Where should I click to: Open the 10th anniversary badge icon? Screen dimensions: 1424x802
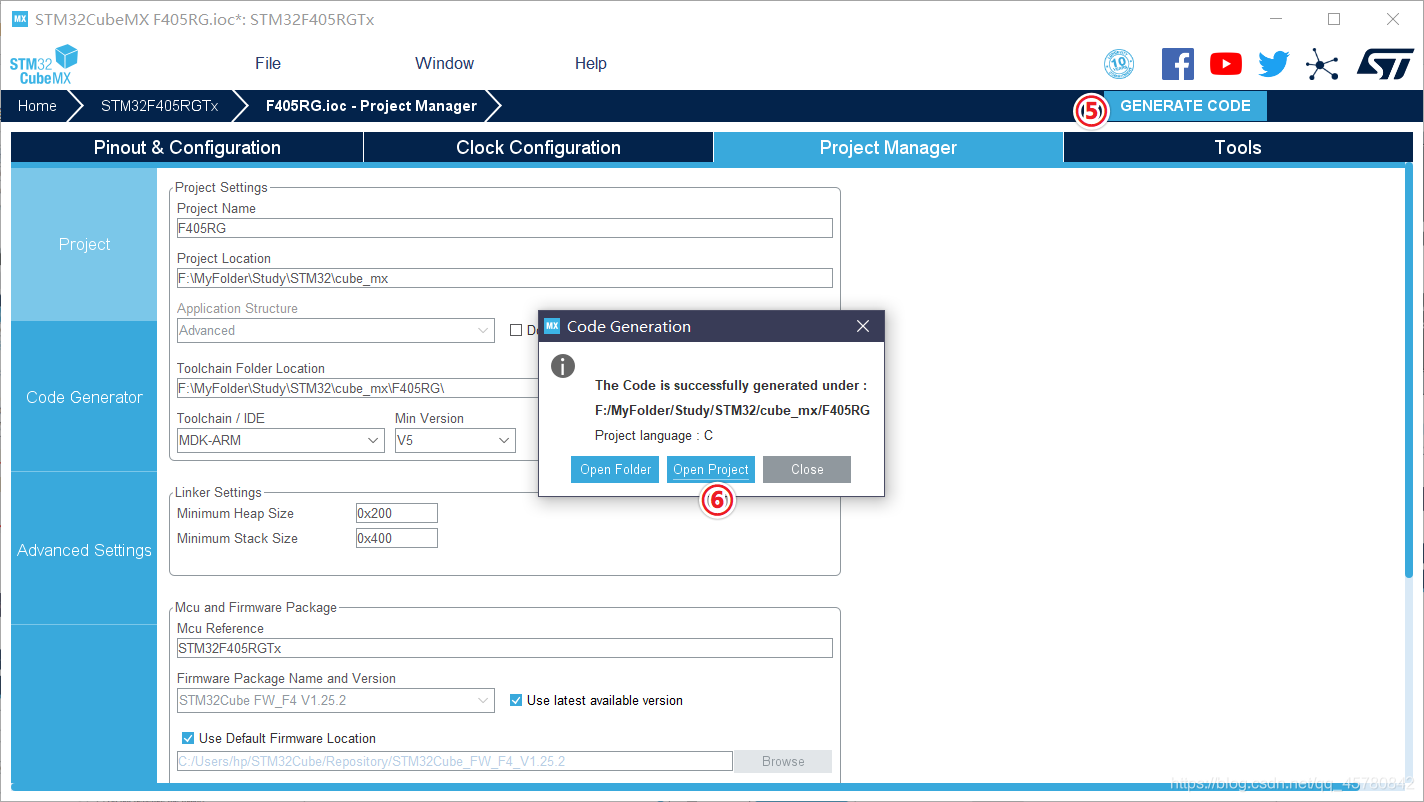(1119, 64)
